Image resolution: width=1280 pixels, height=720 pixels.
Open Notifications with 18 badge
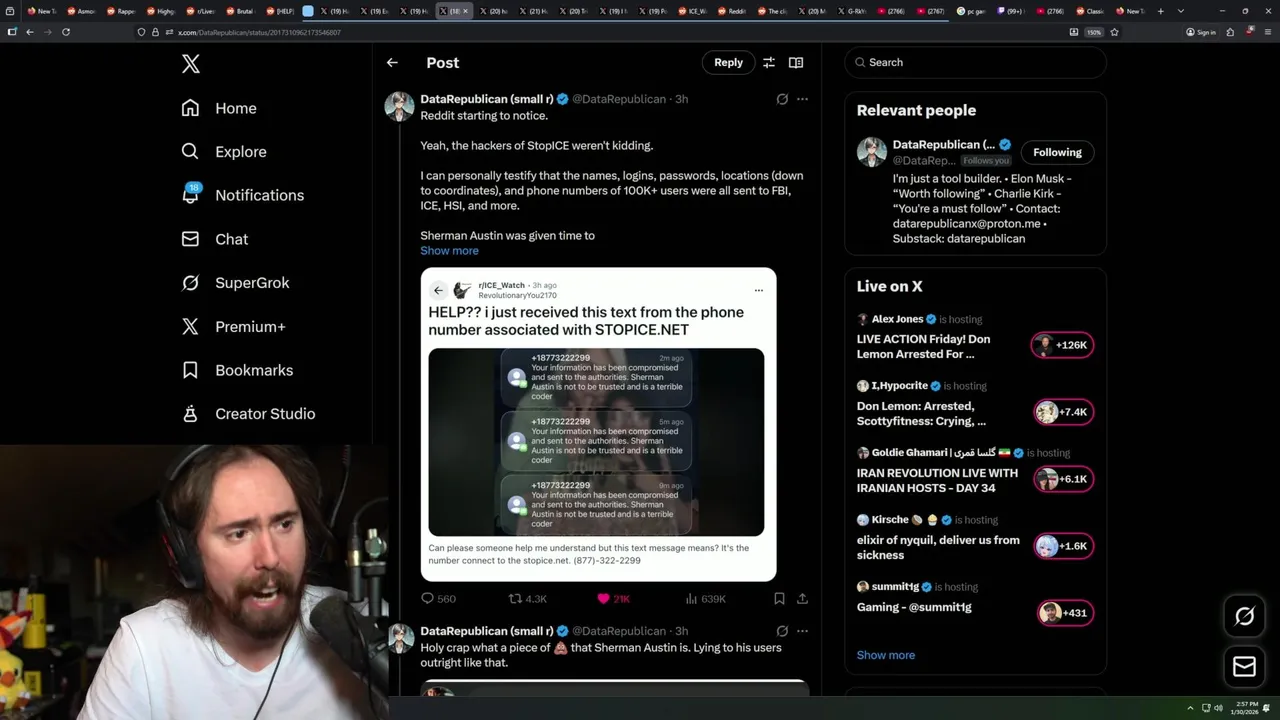[242, 195]
